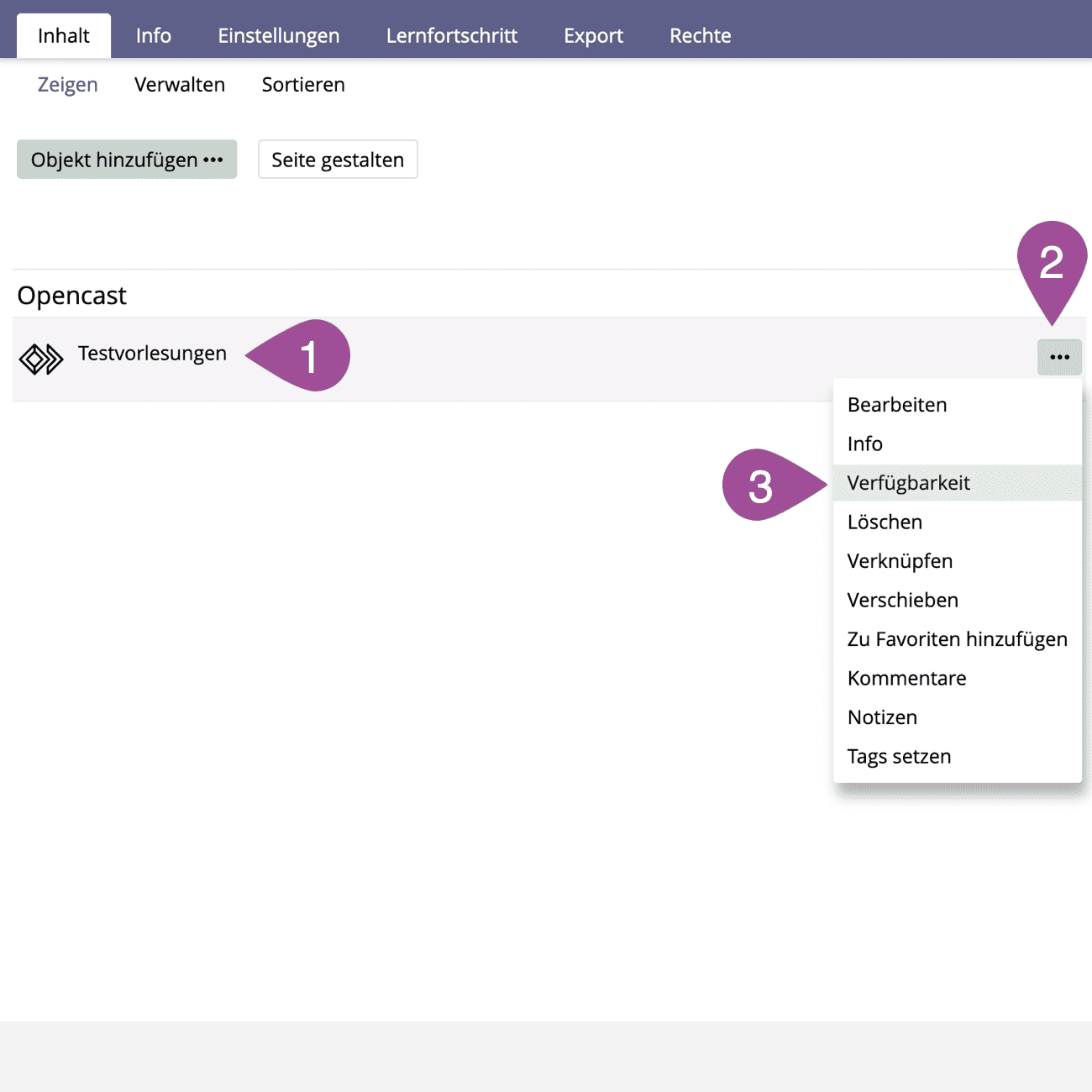Image resolution: width=1092 pixels, height=1092 pixels.
Task: Choose Löschen from the actions menu
Action: point(885,522)
